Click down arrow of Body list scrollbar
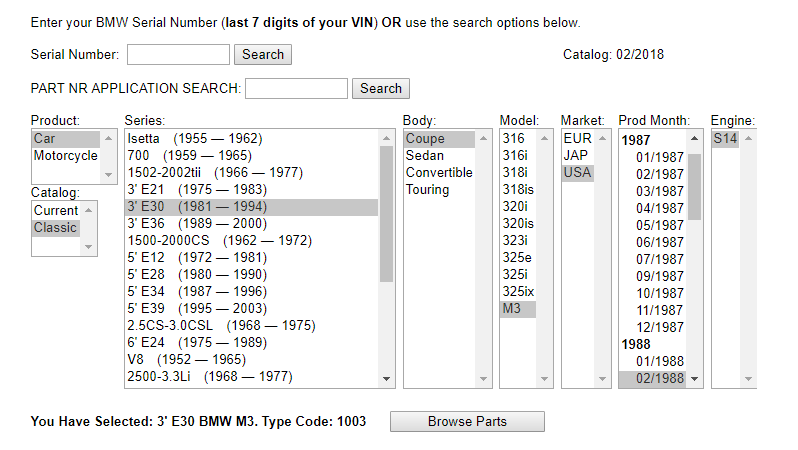This screenshot has height=450, width=798. coord(484,379)
